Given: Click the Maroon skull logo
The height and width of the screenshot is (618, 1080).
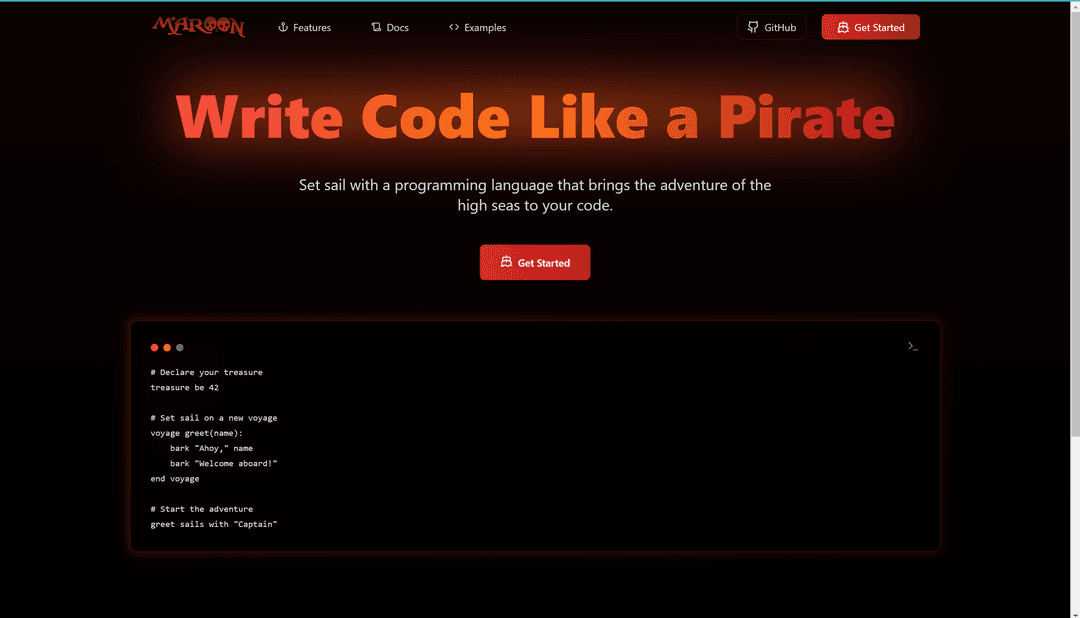Looking at the screenshot, I should pyautogui.click(x=198, y=27).
